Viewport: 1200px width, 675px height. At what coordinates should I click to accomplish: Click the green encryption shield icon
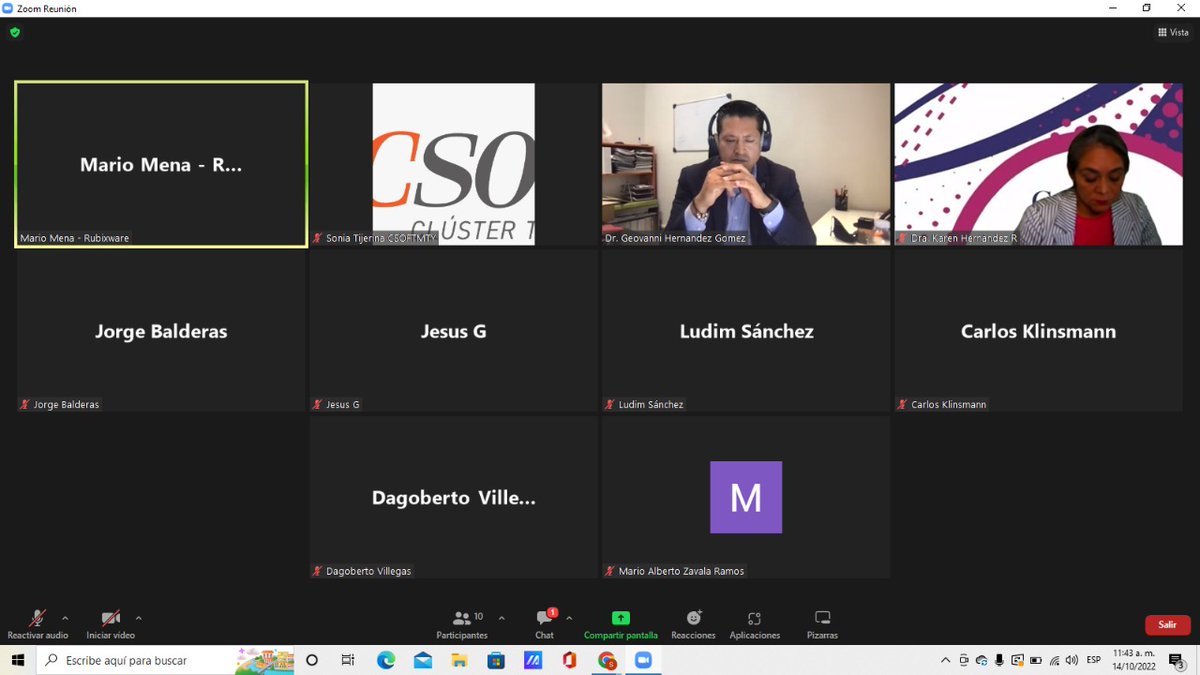pyautogui.click(x=15, y=32)
